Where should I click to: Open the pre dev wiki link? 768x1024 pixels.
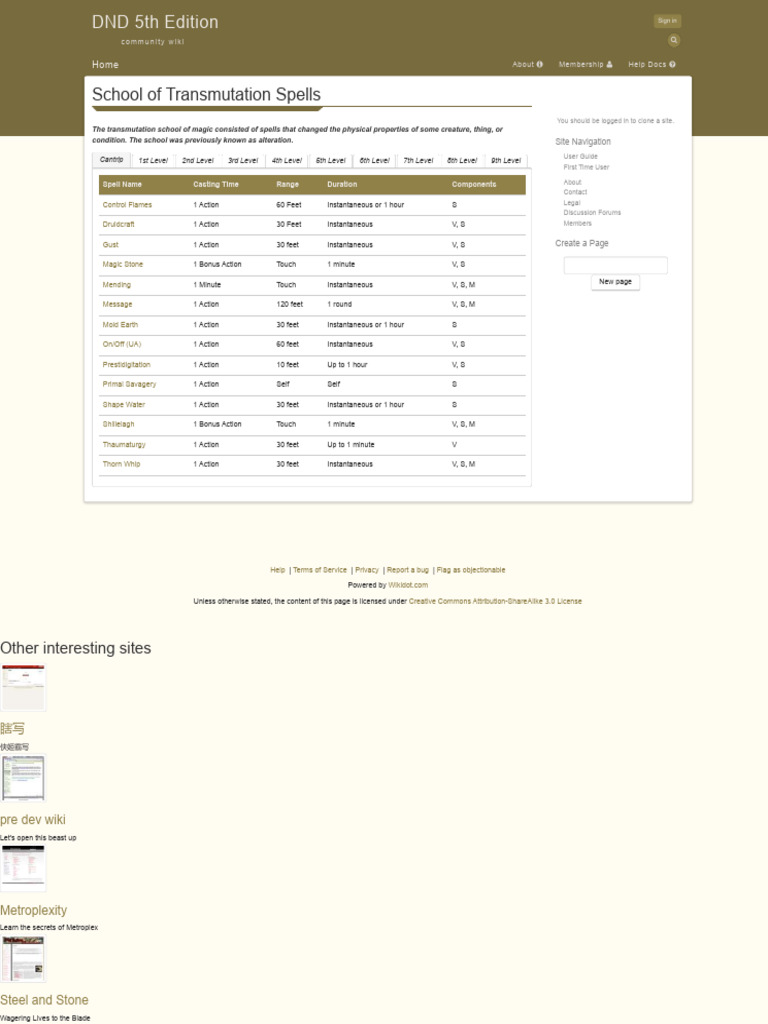(33, 820)
